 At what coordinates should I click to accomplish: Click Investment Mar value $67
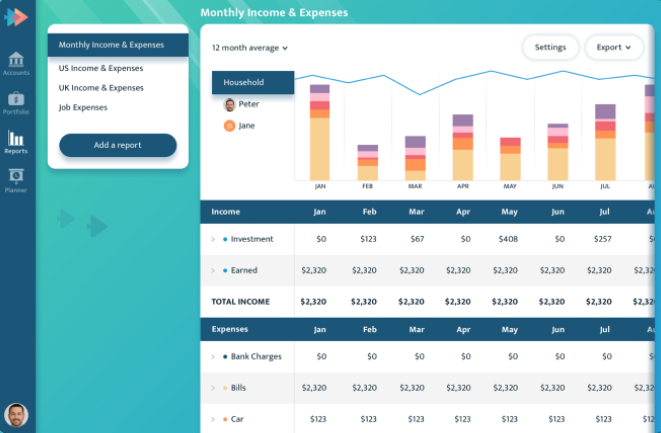coord(417,239)
